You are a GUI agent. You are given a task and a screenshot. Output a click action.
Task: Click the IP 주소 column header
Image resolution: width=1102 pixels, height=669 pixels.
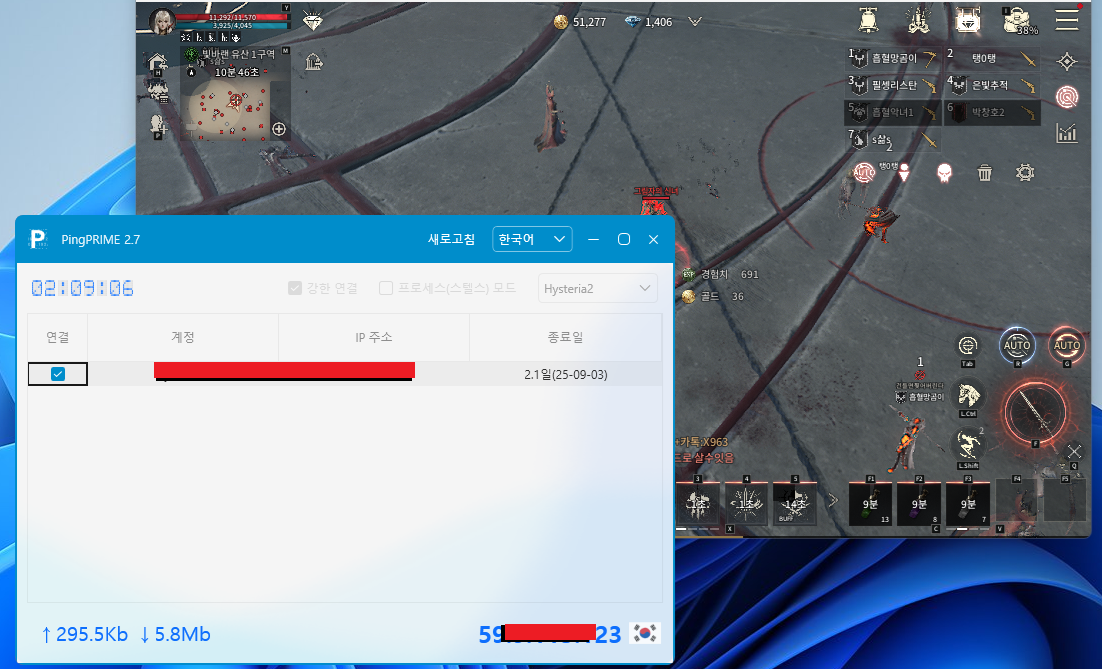pyautogui.click(x=374, y=337)
